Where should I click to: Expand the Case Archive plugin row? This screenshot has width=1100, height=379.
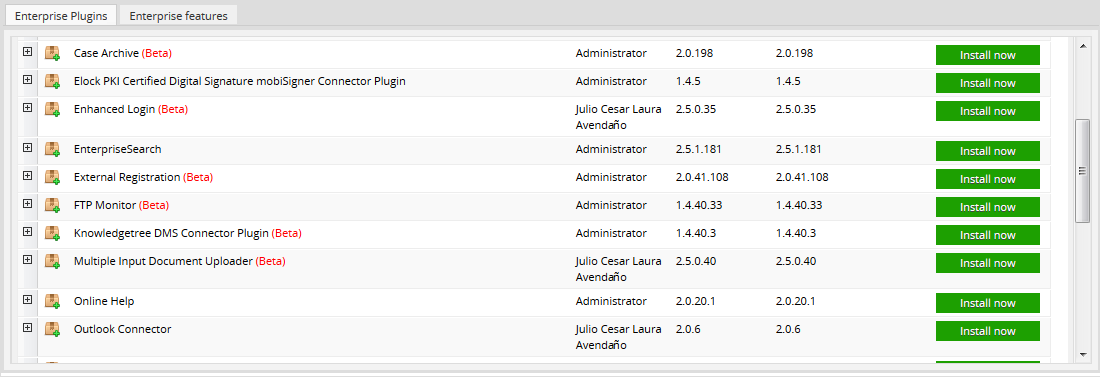coord(27,51)
